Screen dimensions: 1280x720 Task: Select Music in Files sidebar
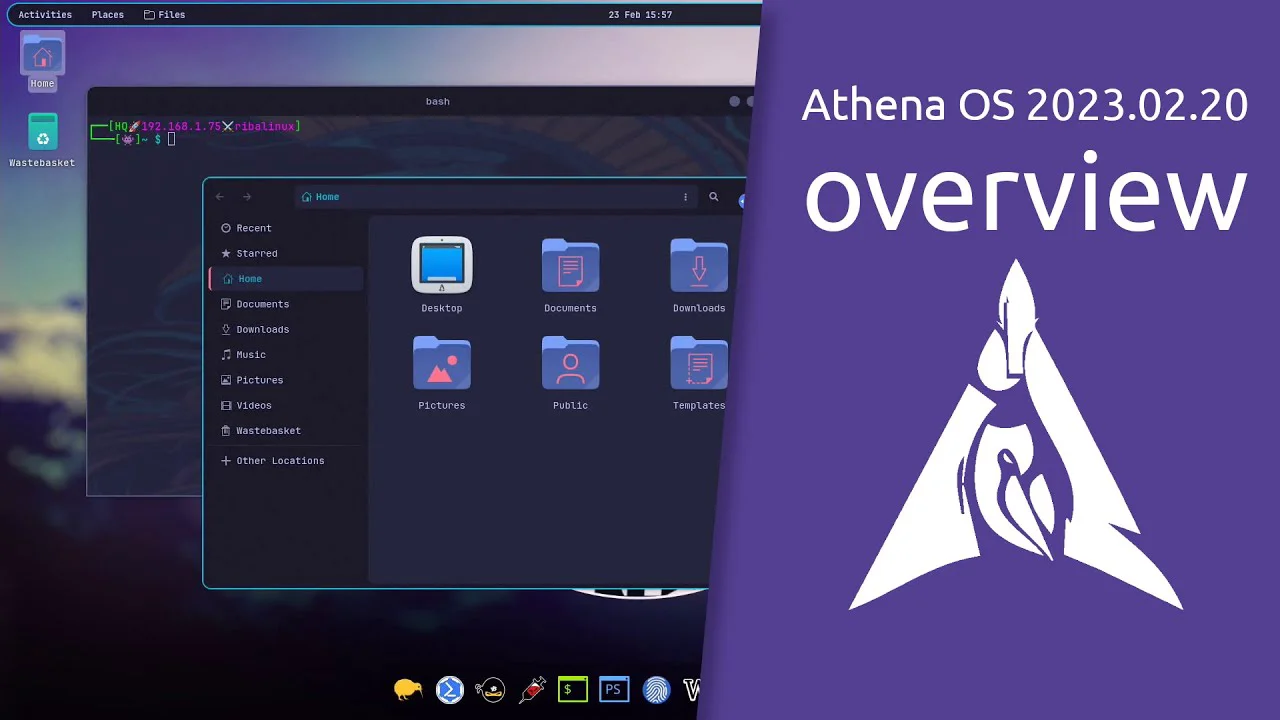[x=286, y=355]
